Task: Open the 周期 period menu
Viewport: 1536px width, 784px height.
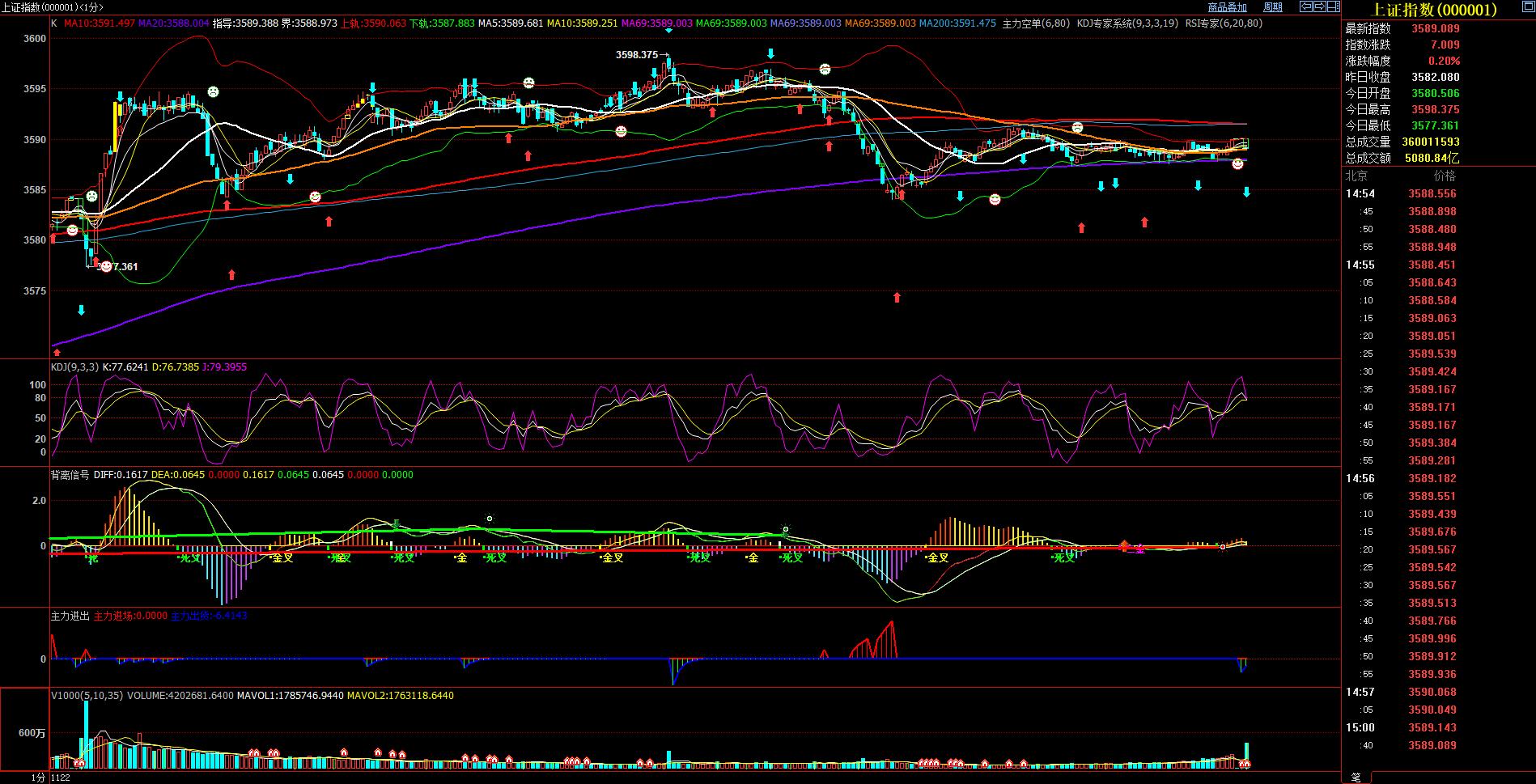Action: click(x=1273, y=7)
